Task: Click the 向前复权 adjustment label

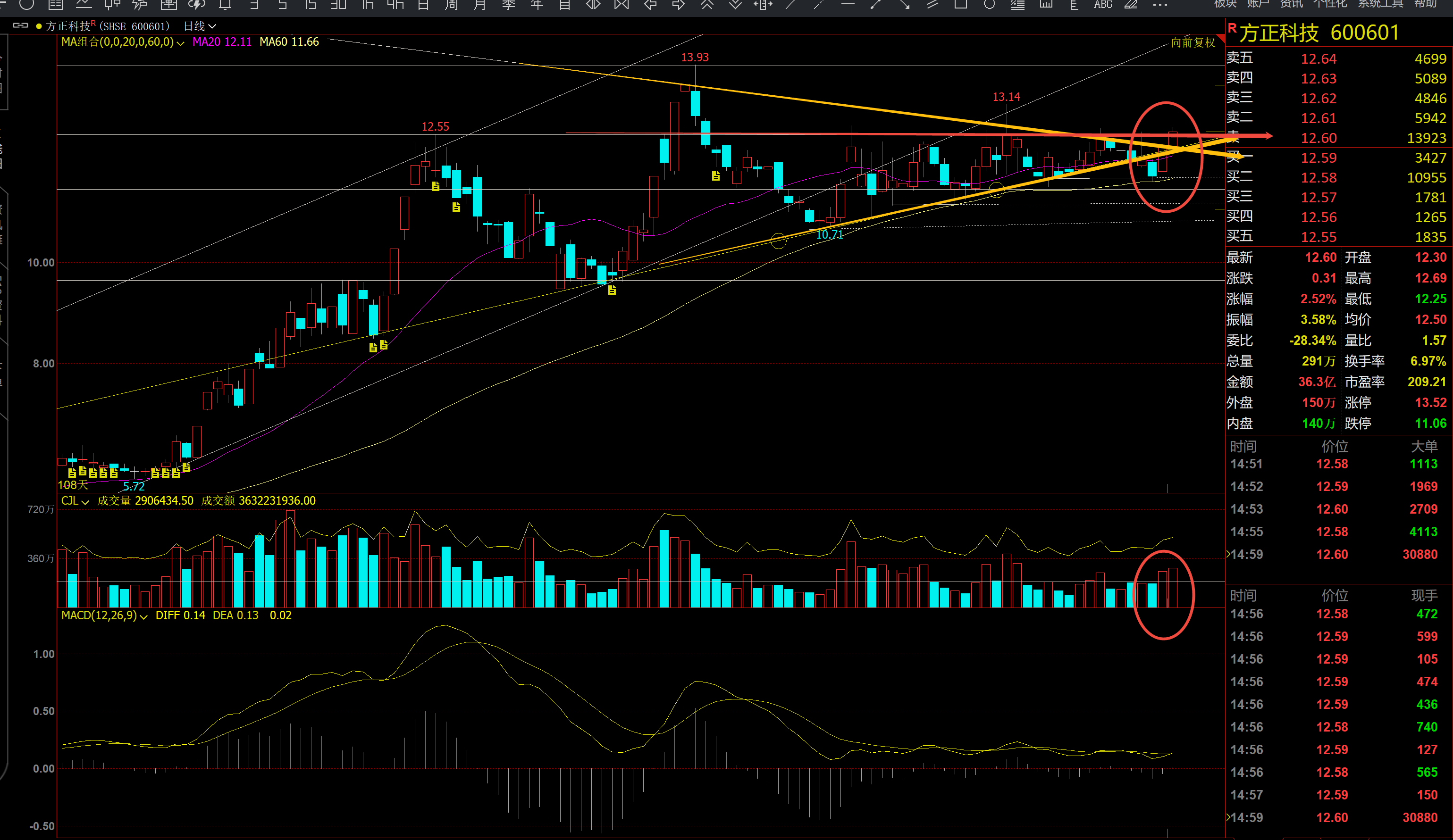Action: [x=1193, y=42]
